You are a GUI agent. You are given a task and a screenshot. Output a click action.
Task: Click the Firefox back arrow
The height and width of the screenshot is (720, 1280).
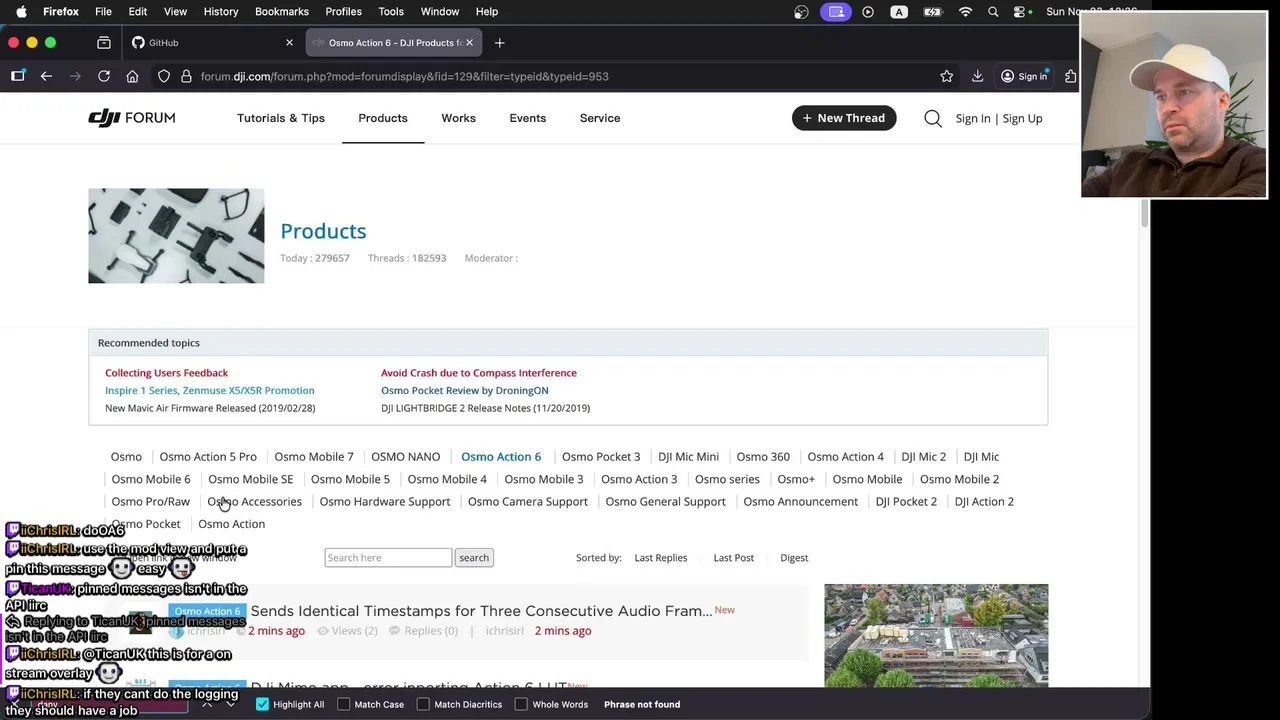pyautogui.click(x=46, y=76)
